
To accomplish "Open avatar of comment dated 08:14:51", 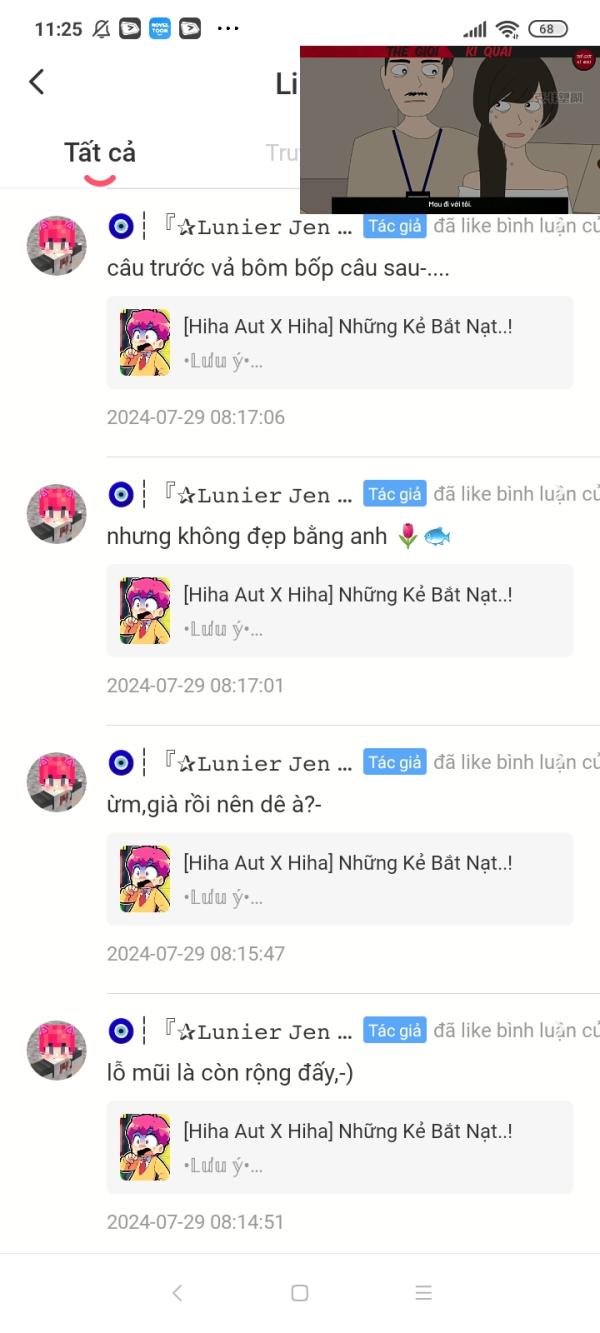I will [x=56, y=1050].
